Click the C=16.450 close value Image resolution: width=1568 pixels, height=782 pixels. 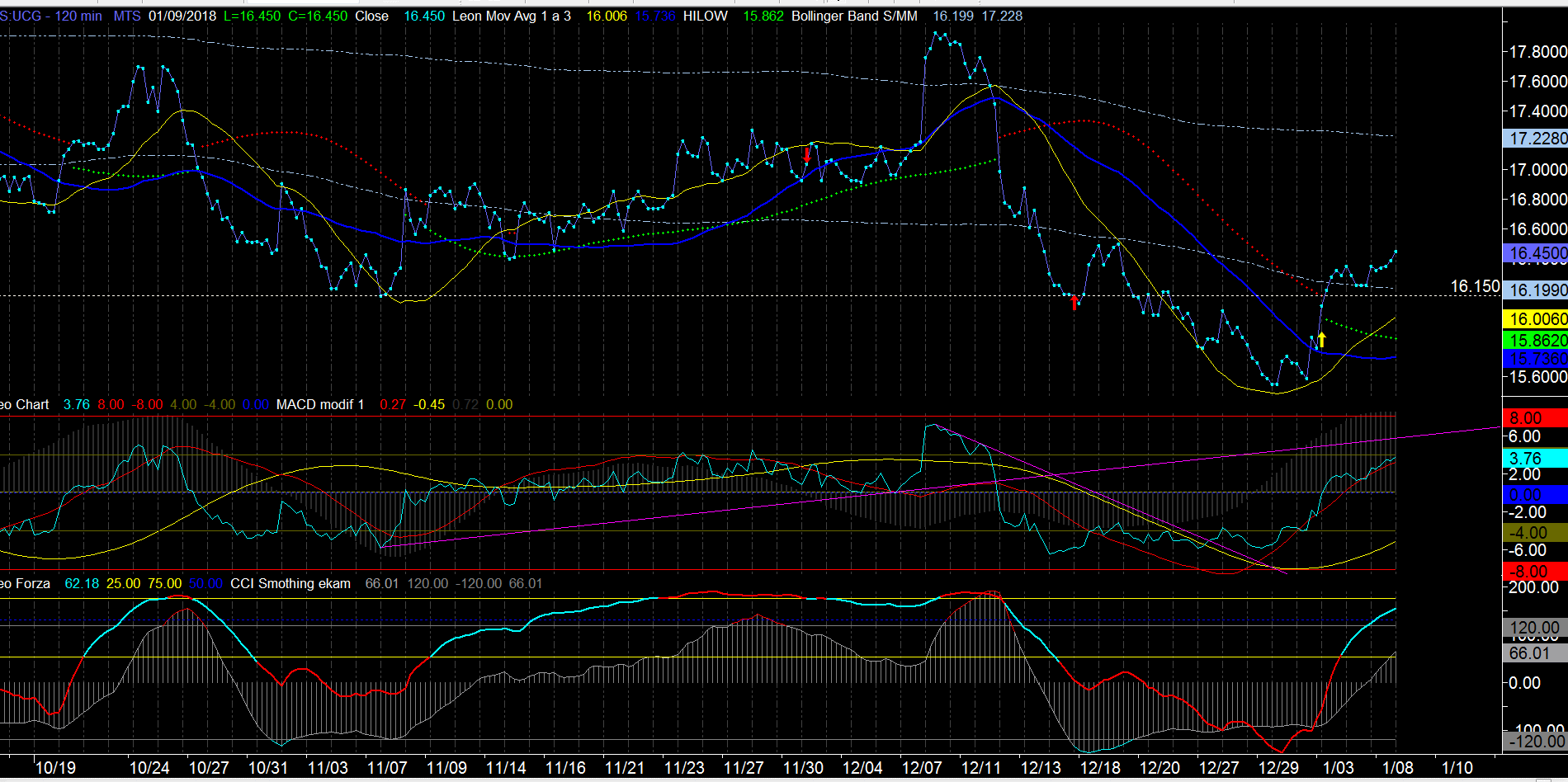[x=318, y=16]
